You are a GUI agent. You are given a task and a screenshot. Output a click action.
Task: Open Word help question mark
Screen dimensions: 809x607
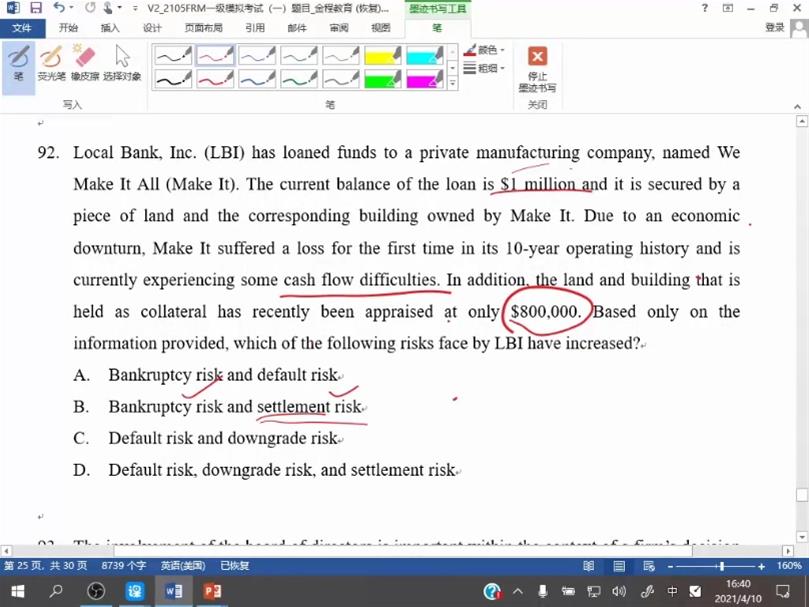pos(705,8)
